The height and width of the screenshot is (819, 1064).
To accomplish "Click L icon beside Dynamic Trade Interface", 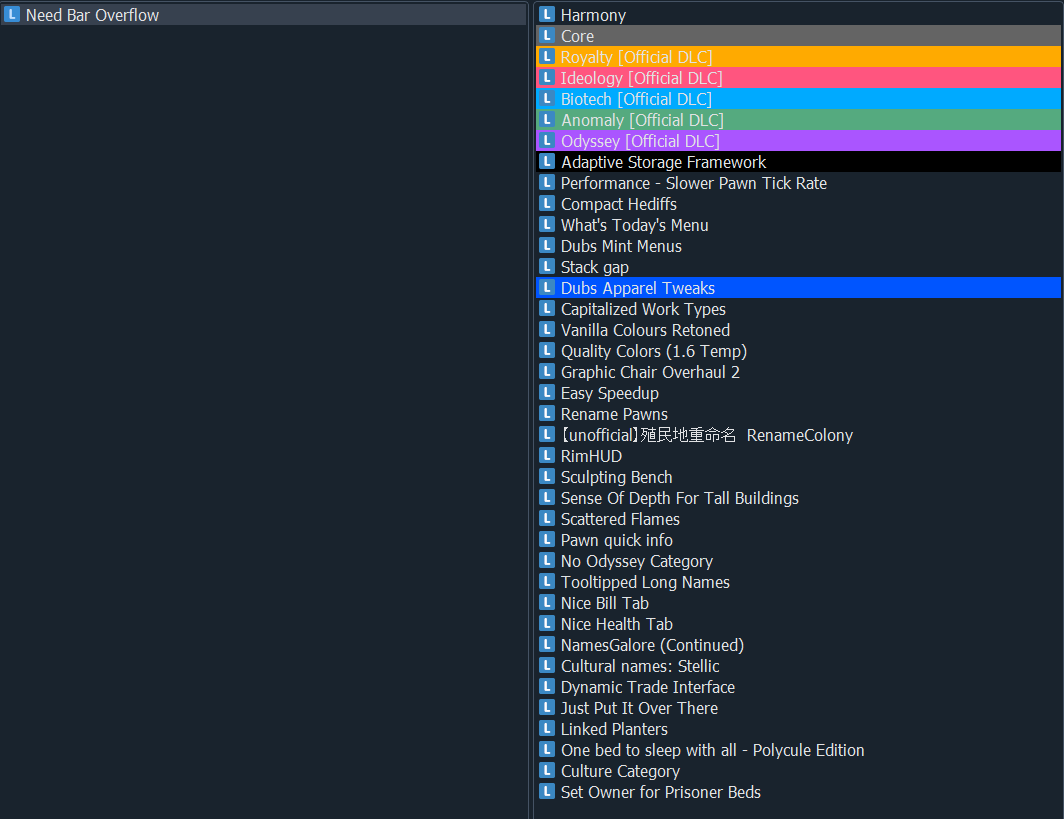I will coord(547,687).
